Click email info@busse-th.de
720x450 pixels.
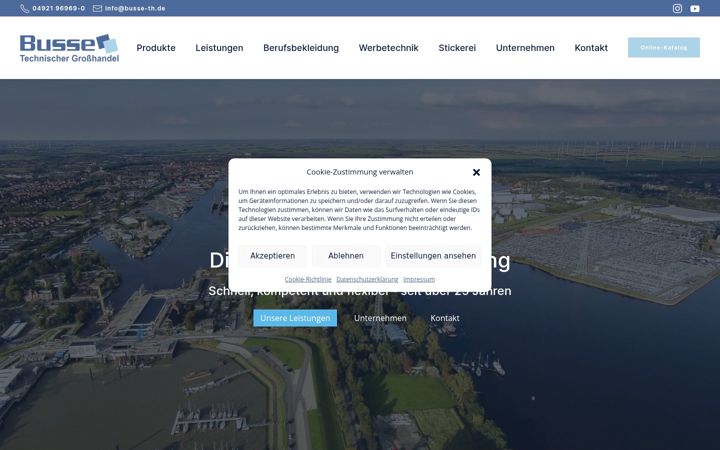click(135, 8)
